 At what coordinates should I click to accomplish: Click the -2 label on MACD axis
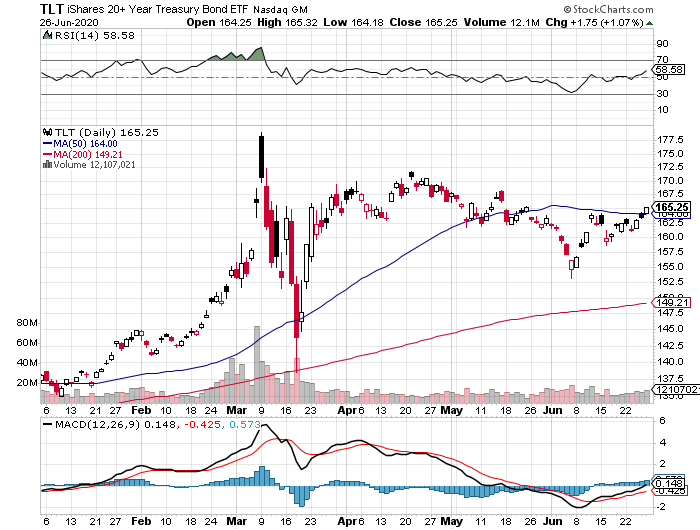tap(661, 507)
